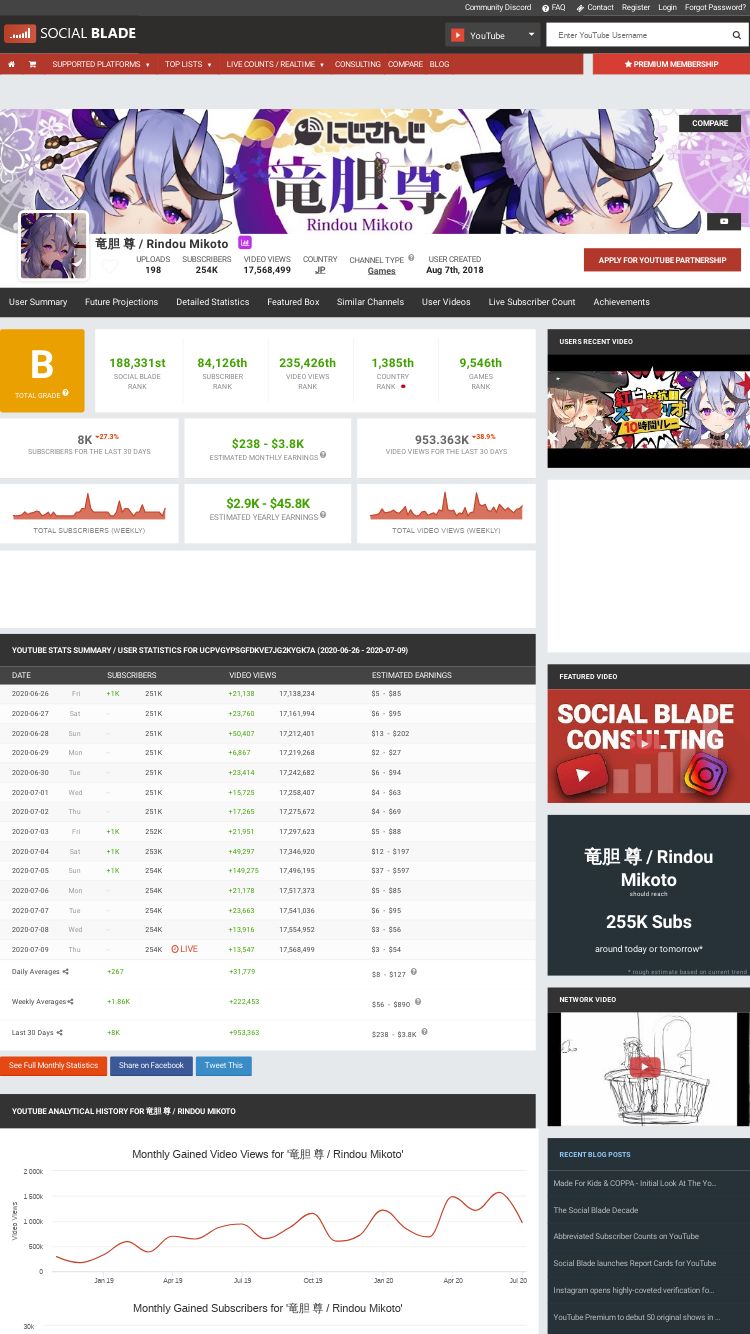Click See Full Monthly Statistics

(53, 1066)
